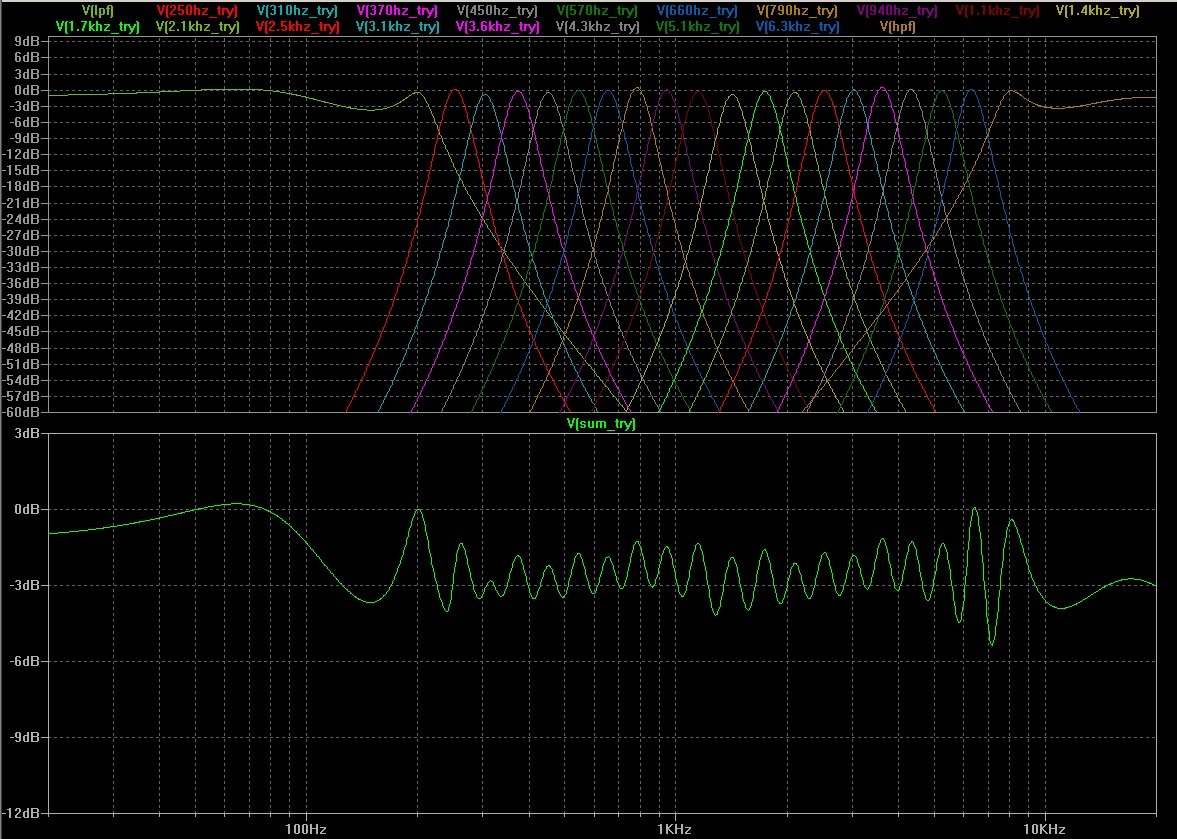Choose the V(5.1khz_try) trace label
The image size is (1177, 839).
pos(697,26)
